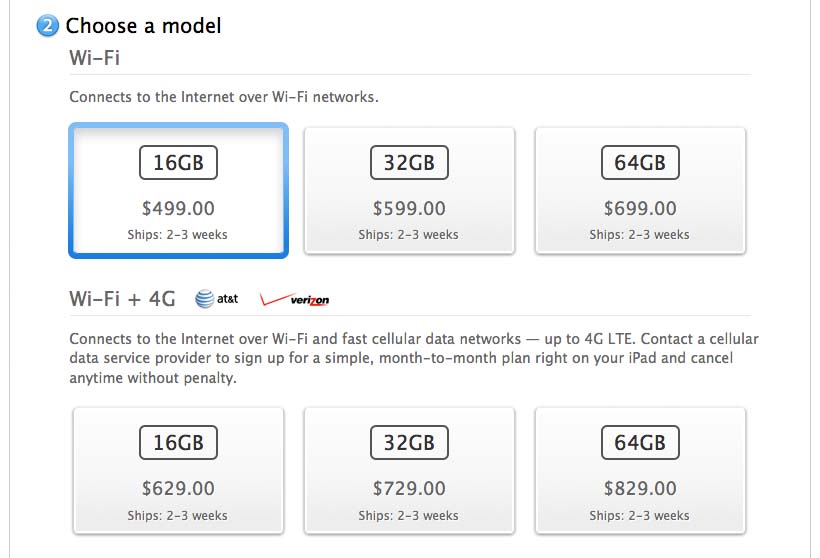The height and width of the screenshot is (558, 820).
Task: Choose the $629.00 Wi-Fi + 4G model
Action: coord(178,471)
